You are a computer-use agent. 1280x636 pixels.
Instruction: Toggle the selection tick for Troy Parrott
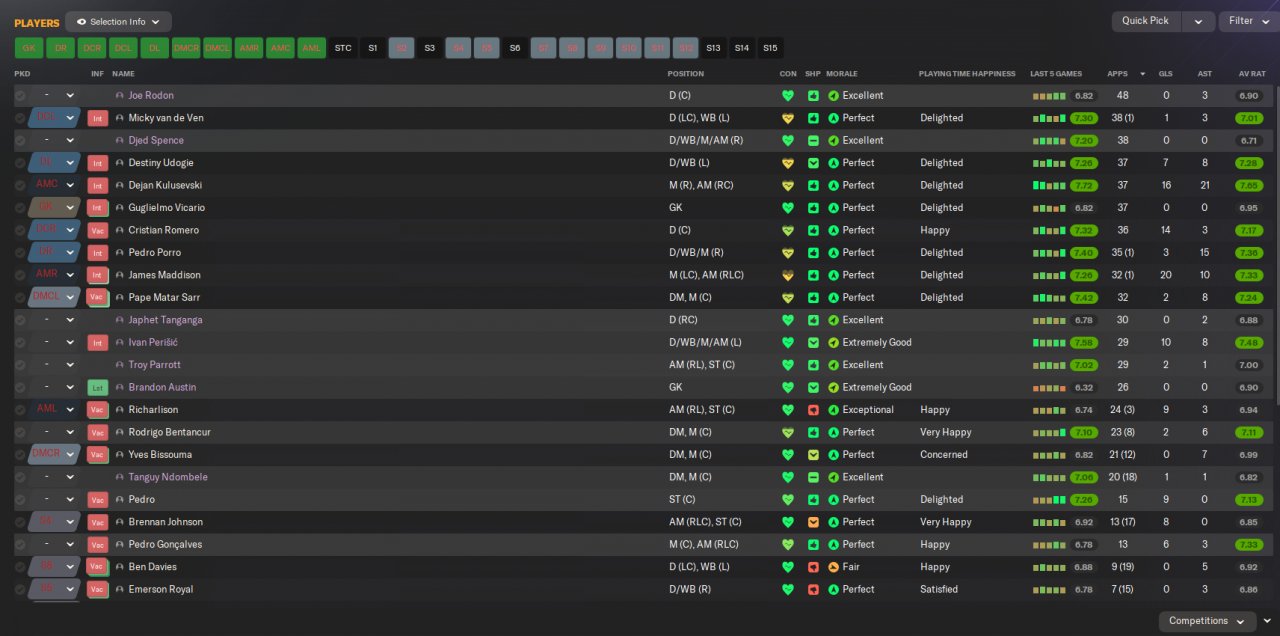point(20,365)
